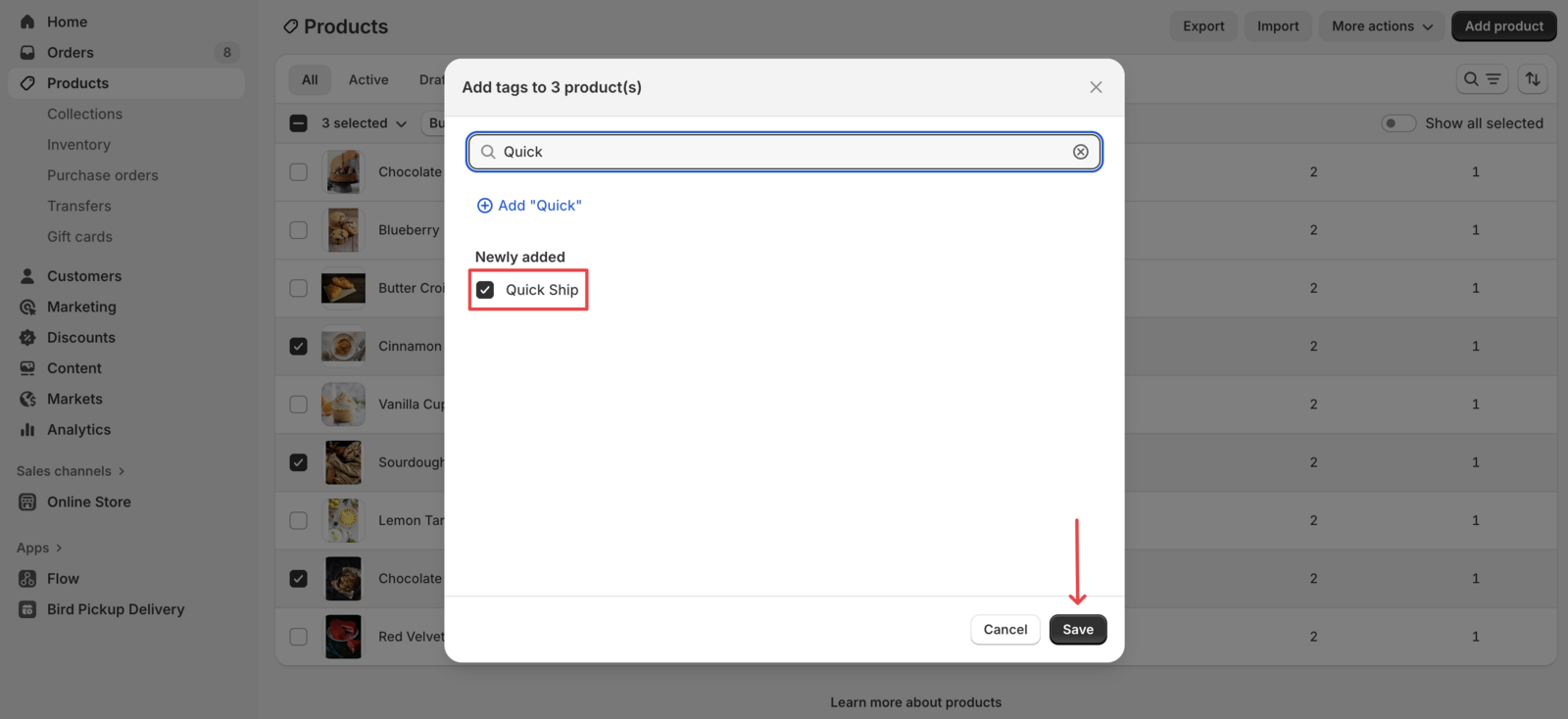This screenshot has width=1568, height=719.
Task: Toggle Show all selected switch
Action: [1398, 123]
